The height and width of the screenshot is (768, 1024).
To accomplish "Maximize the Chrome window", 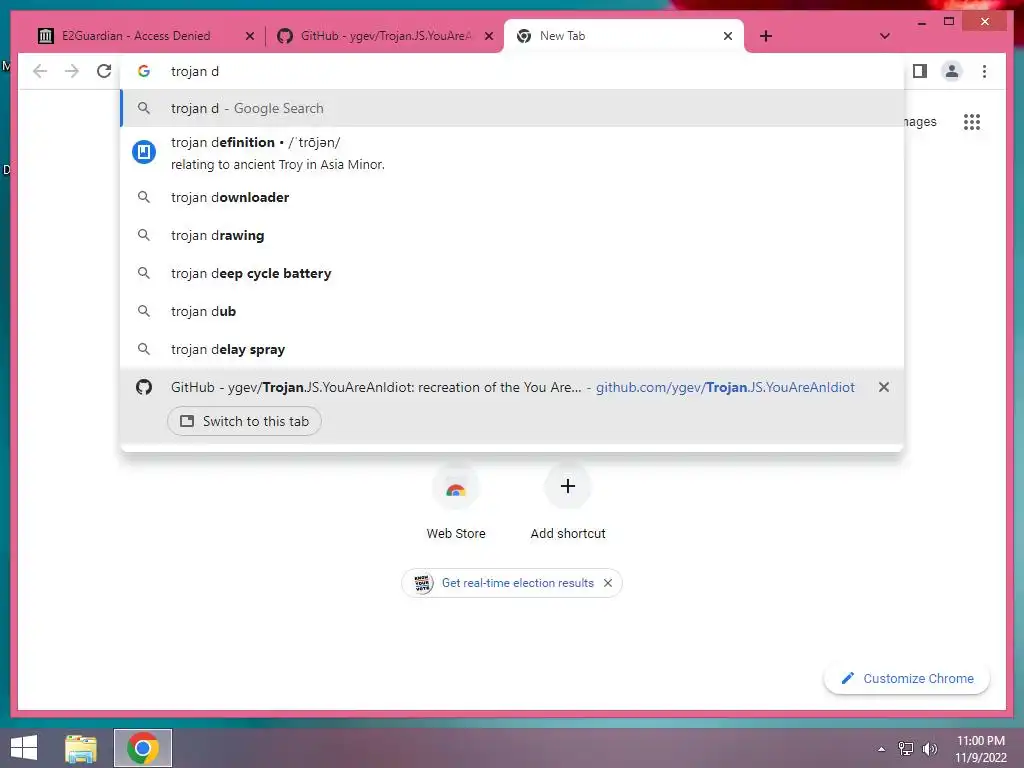I will coord(949,22).
